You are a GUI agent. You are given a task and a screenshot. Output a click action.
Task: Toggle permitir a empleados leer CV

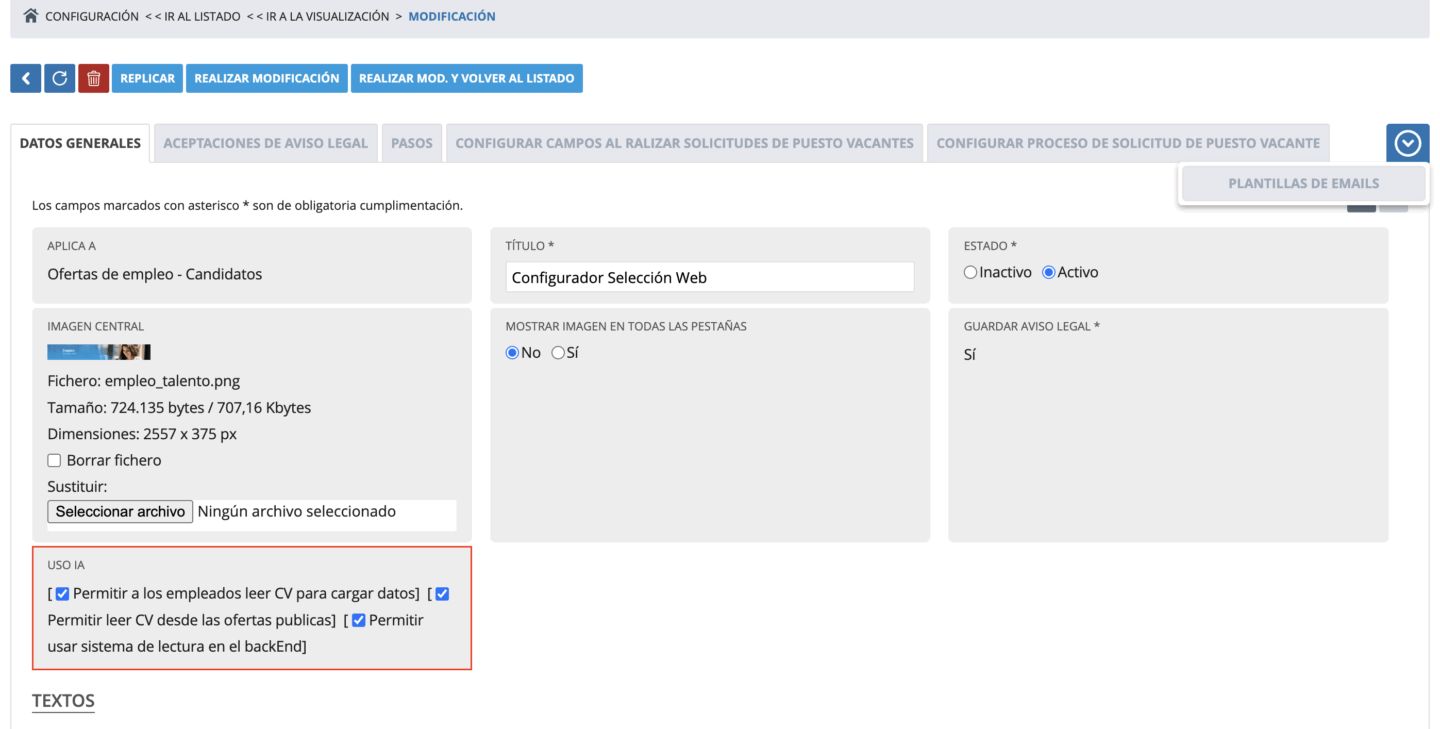[x=62, y=593]
